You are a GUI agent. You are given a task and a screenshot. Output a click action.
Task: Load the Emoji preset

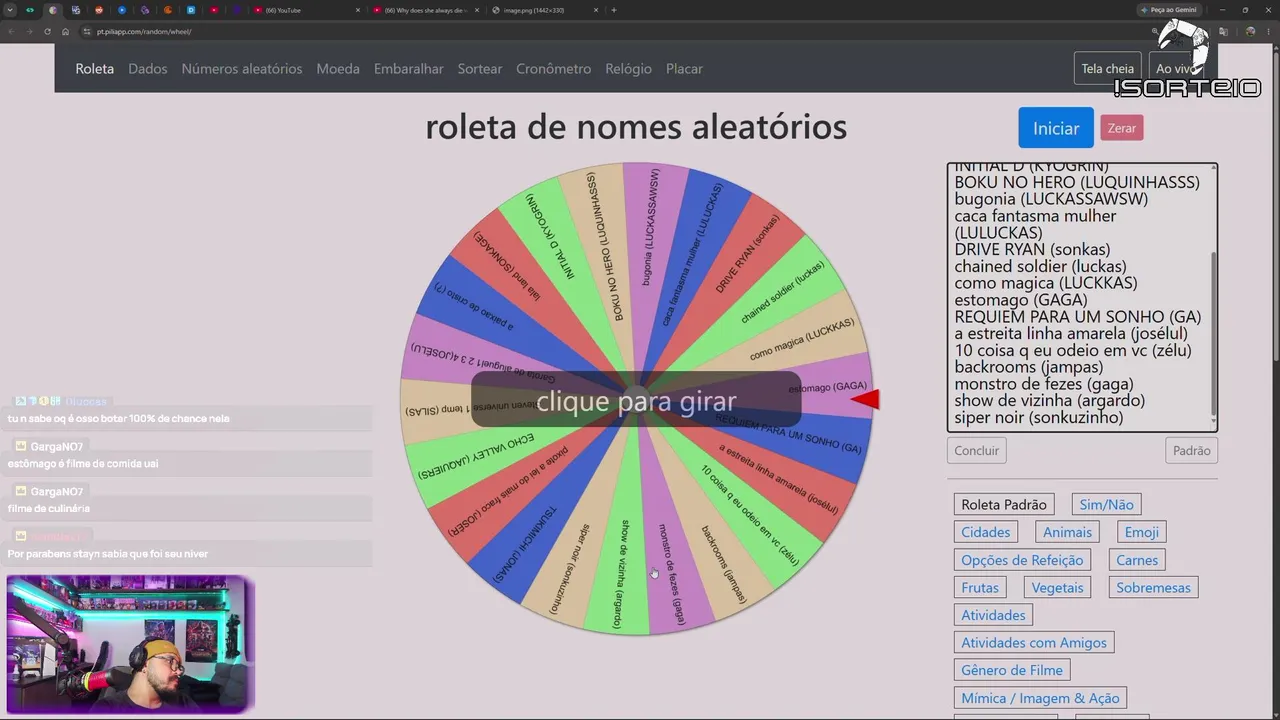coord(1142,532)
